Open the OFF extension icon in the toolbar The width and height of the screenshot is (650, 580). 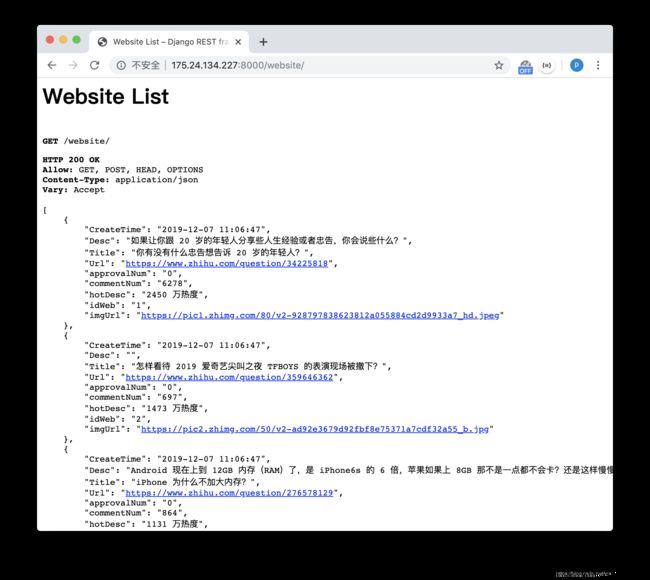525,66
